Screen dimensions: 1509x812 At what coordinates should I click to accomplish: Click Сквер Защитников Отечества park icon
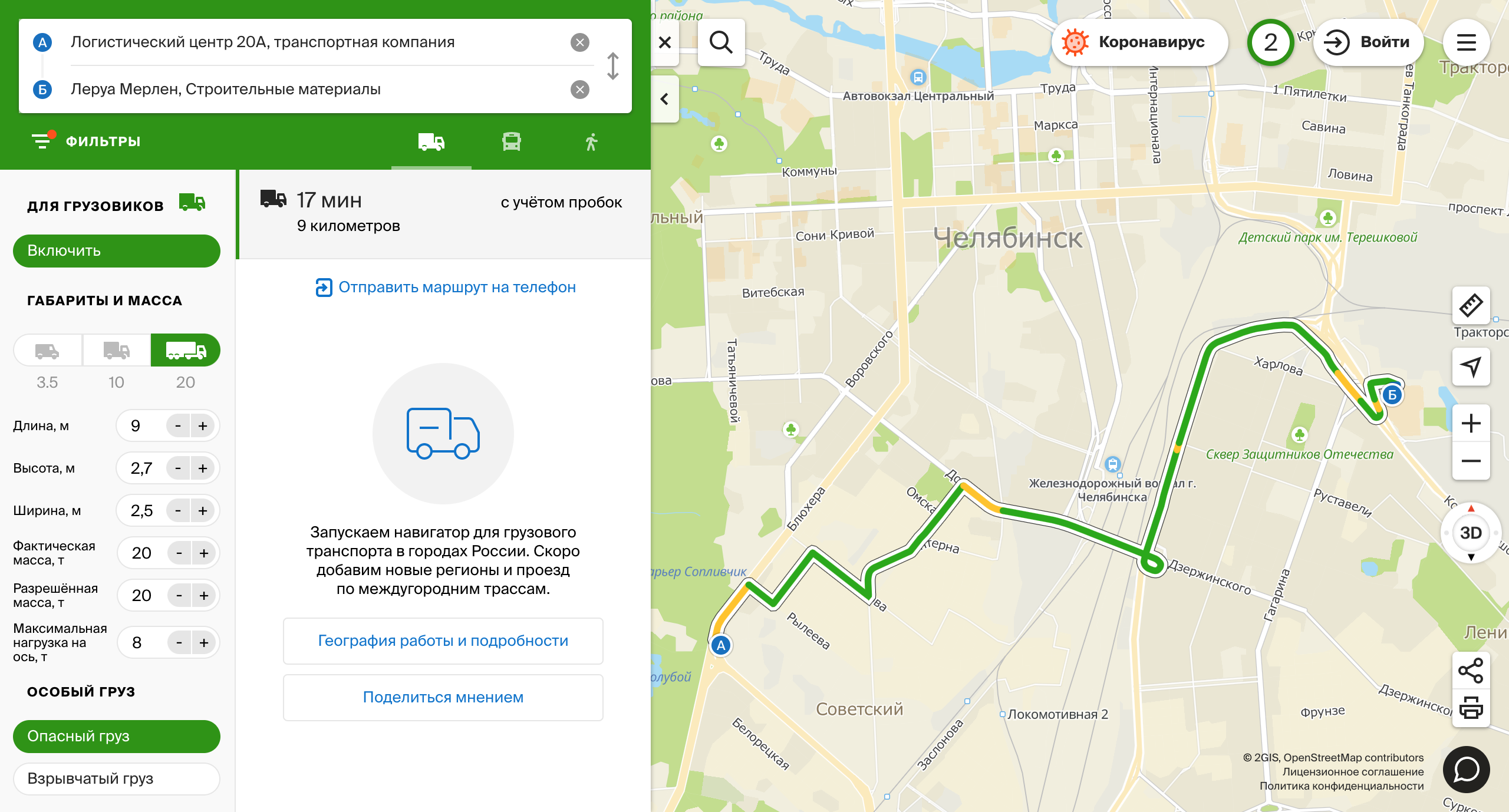coord(1300,435)
